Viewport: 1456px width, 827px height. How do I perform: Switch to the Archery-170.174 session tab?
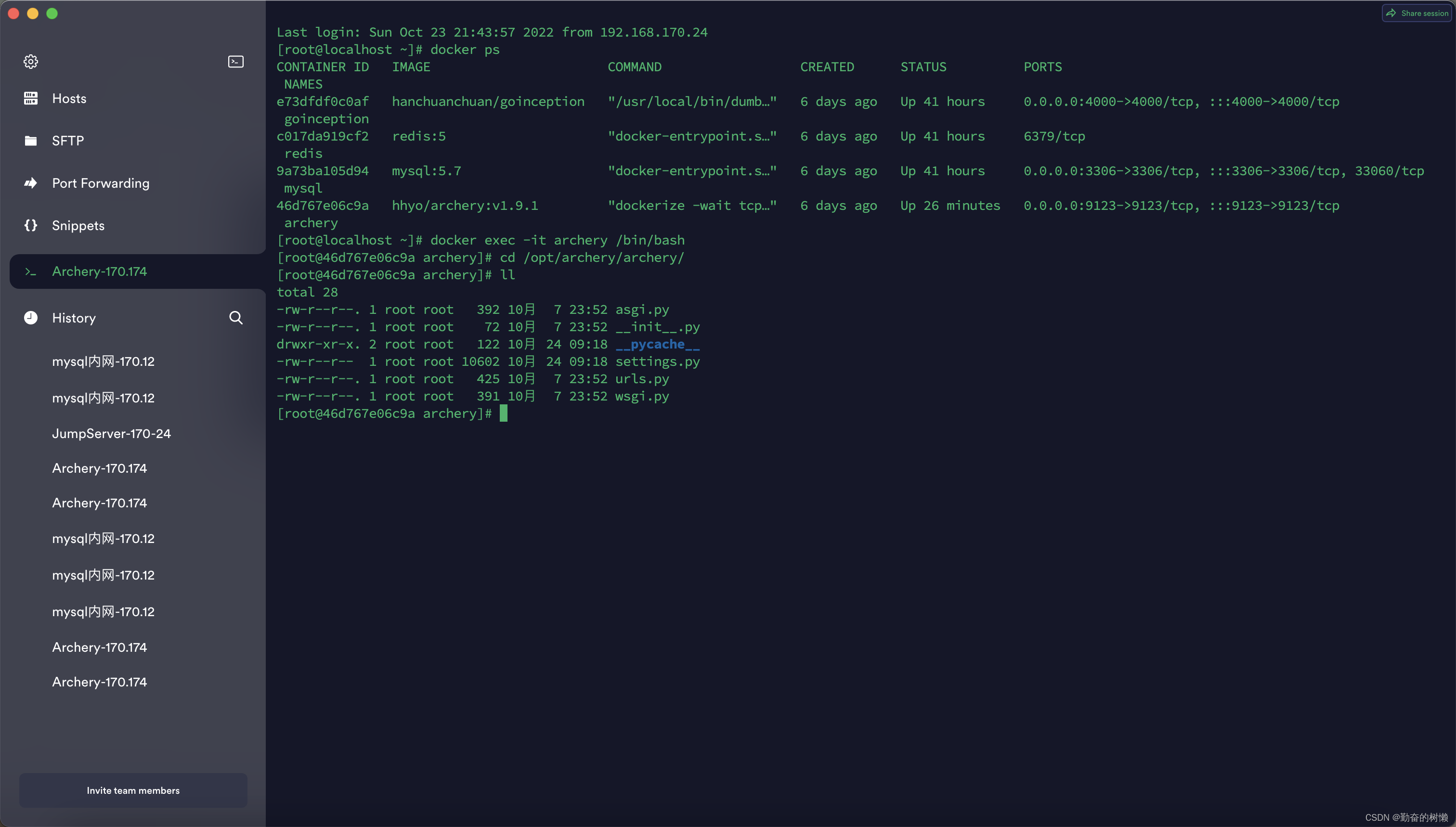(x=99, y=271)
